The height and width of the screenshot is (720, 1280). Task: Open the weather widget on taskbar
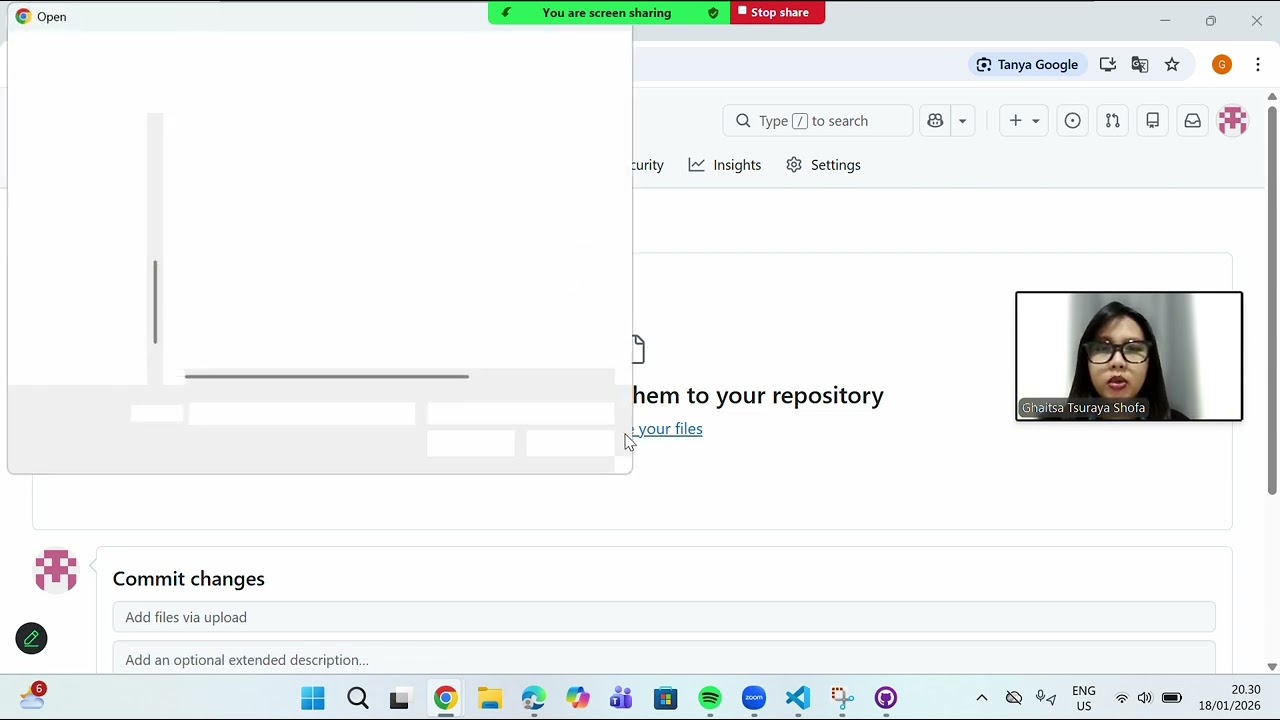[x=32, y=696]
